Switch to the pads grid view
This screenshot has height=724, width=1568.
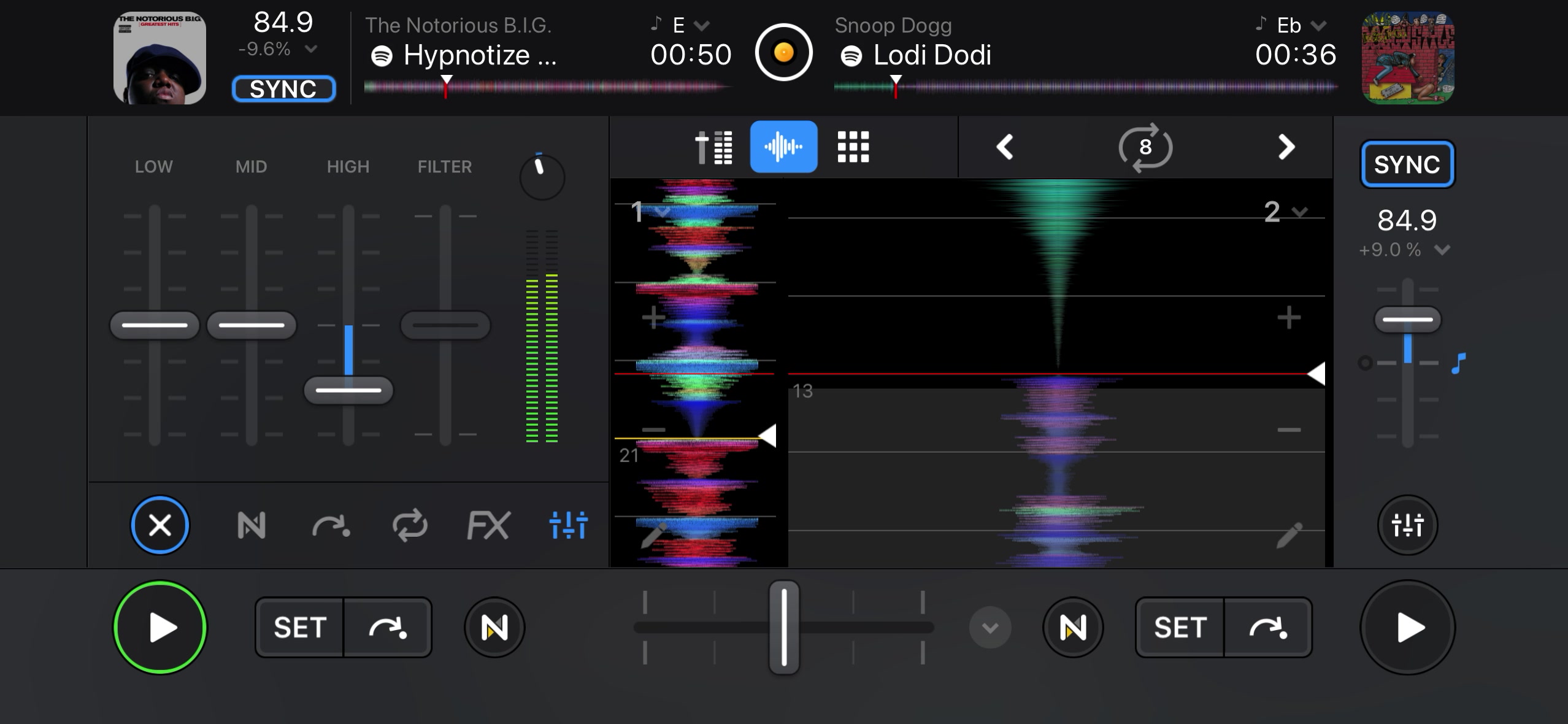(853, 147)
